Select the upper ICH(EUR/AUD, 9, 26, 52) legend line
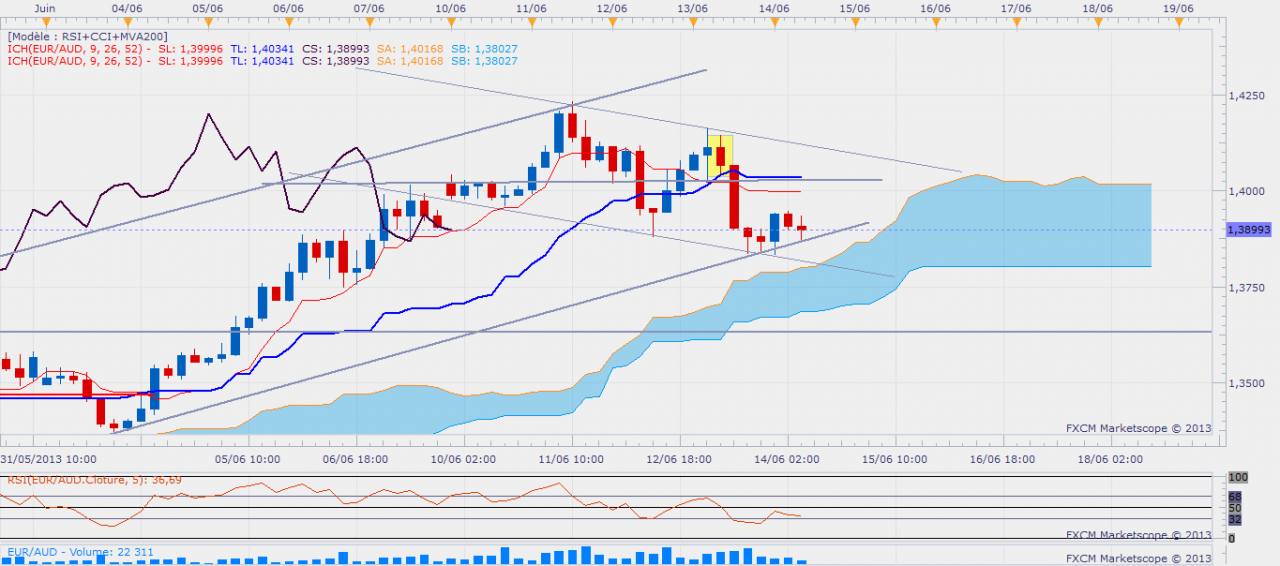 click(x=262, y=48)
